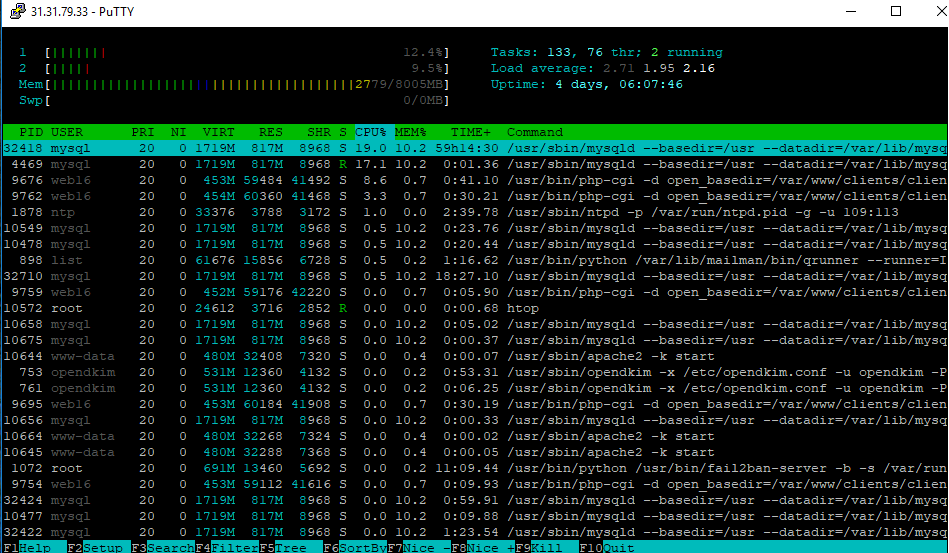The width and height of the screenshot is (949, 553).
Task: Click the PRI column header
Action: [x=143, y=132]
